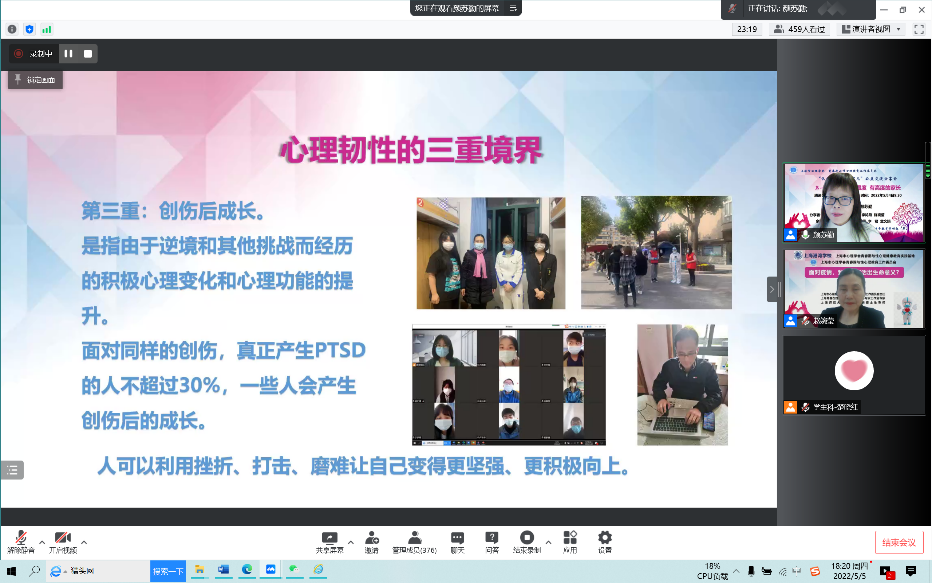Open manage members (376) panel
This screenshot has height=583, width=932.
414,542
